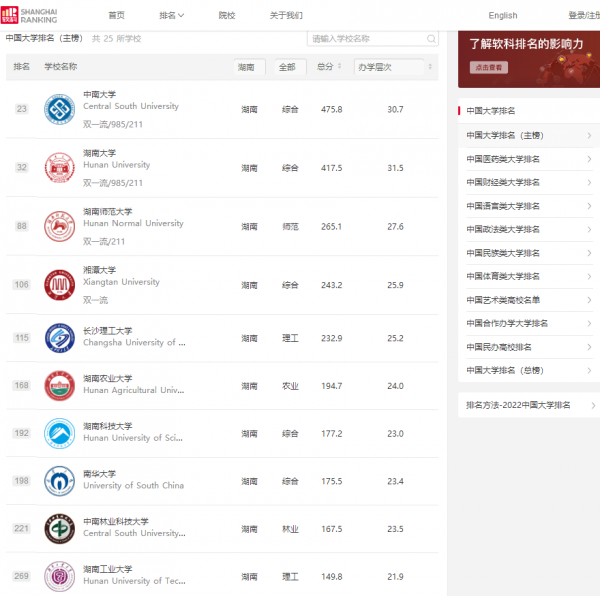Go to 院校 in navigation bar

tap(227, 15)
